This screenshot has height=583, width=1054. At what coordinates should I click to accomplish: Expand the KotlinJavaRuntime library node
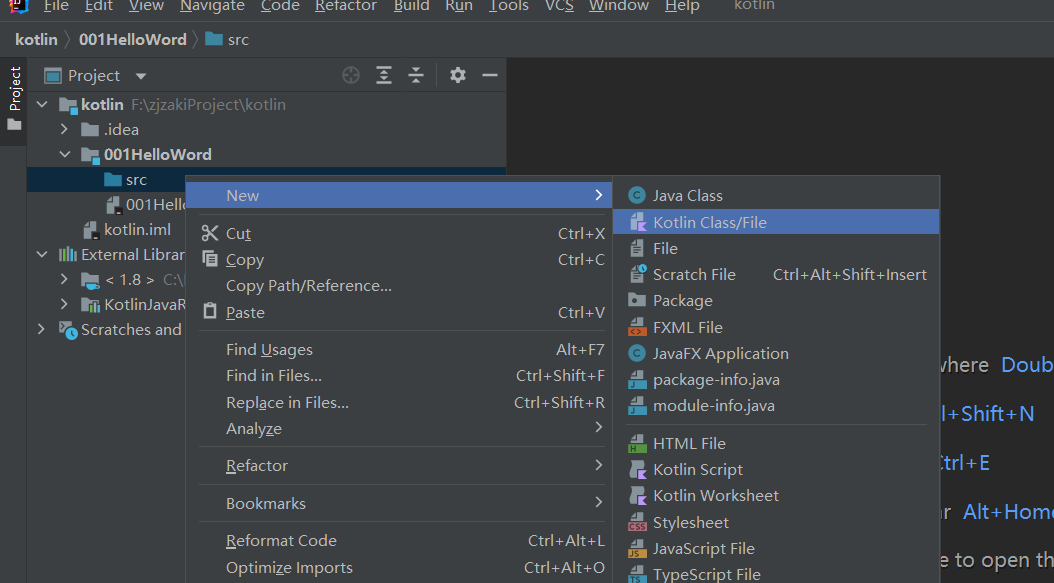point(65,304)
